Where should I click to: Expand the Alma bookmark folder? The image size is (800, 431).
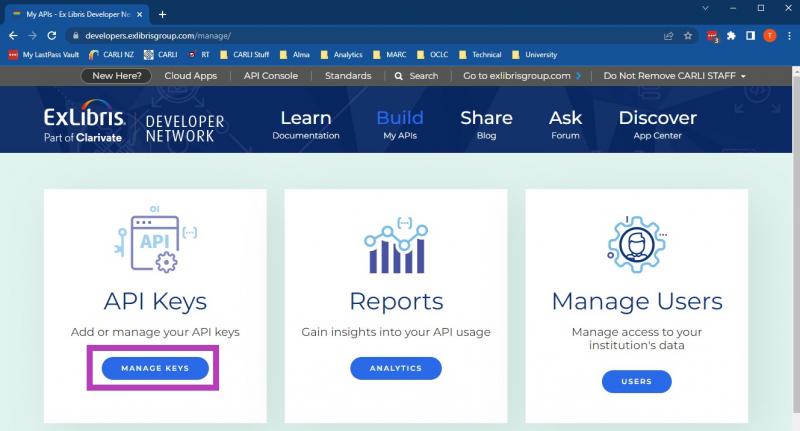tap(294, 55)
